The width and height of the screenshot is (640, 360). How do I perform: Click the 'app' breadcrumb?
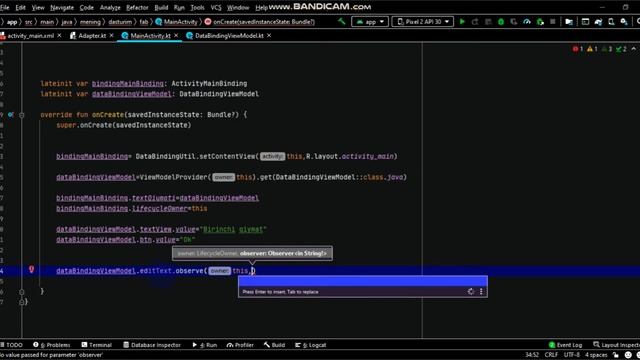pyautogui.click(x=12, y=22)
